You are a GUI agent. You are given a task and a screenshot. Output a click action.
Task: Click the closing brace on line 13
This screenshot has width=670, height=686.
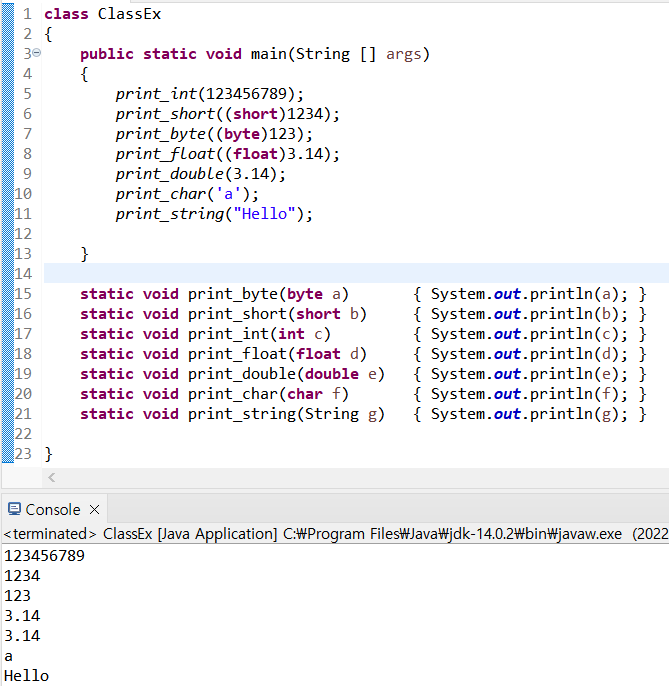[84, 254]
